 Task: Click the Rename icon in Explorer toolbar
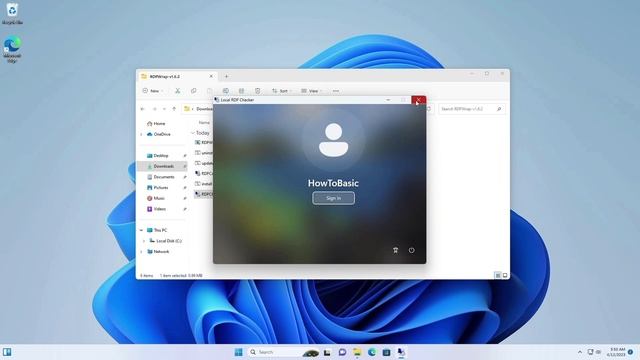[x=226, y=91]
